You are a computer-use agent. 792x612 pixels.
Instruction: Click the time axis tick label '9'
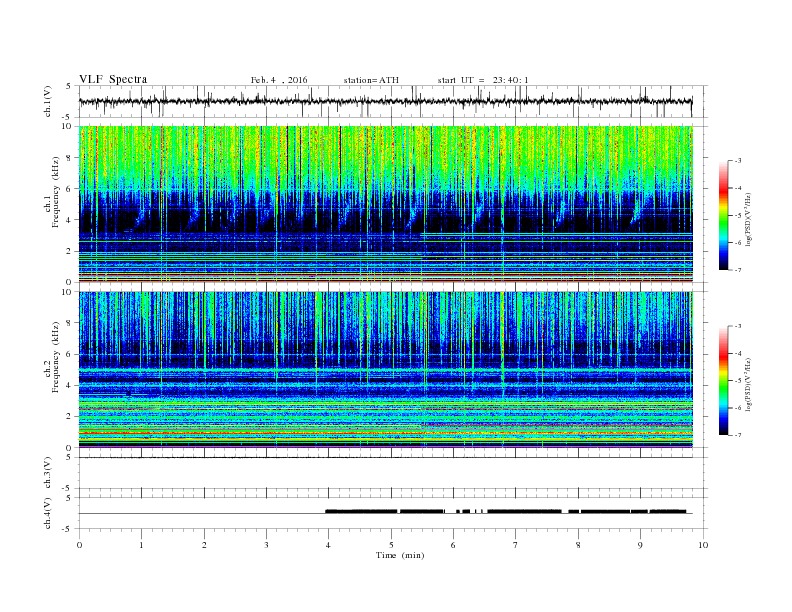click(x=640, y=545)
